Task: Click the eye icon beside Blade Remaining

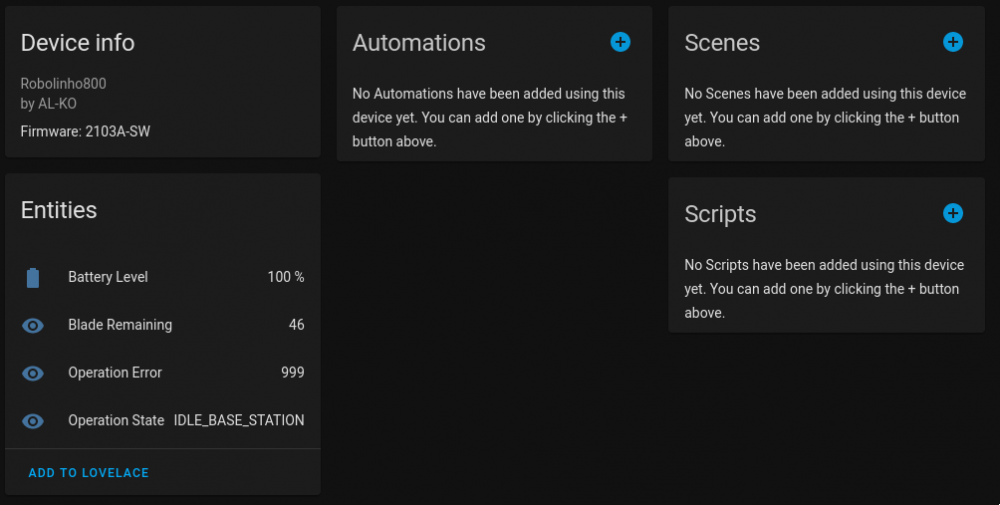Action: coord(33,325)
